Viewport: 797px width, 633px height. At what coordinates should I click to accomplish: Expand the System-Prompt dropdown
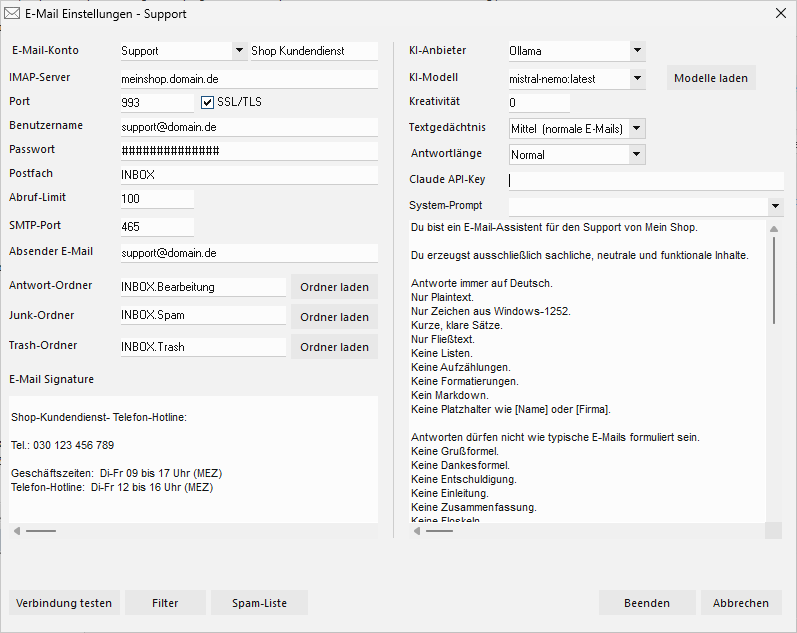776,206
